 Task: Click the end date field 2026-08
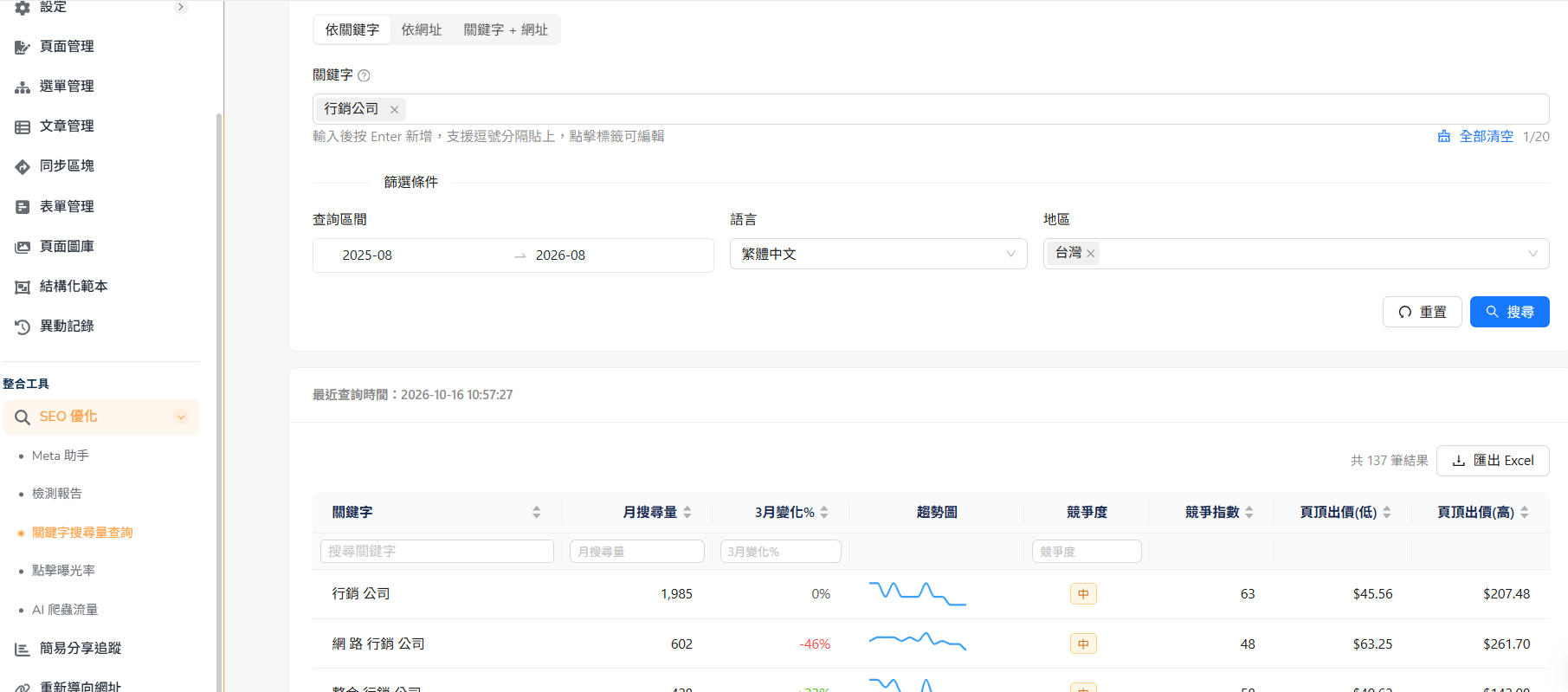(560, 255)
